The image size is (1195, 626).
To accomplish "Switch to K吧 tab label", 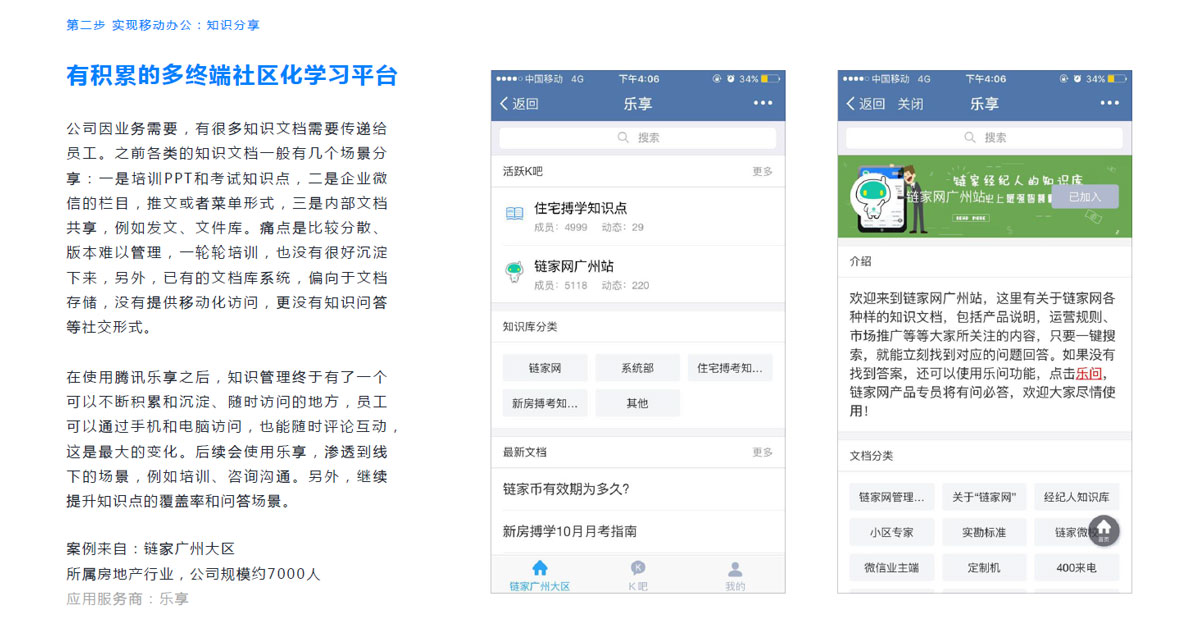I will pos(638,586).
